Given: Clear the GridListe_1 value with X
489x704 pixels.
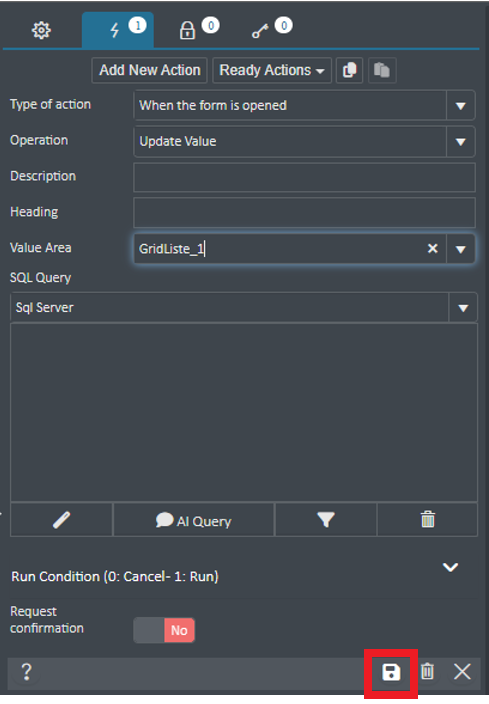Looking at the screenshot, I should pyautogui.click(x=432, y=249).
